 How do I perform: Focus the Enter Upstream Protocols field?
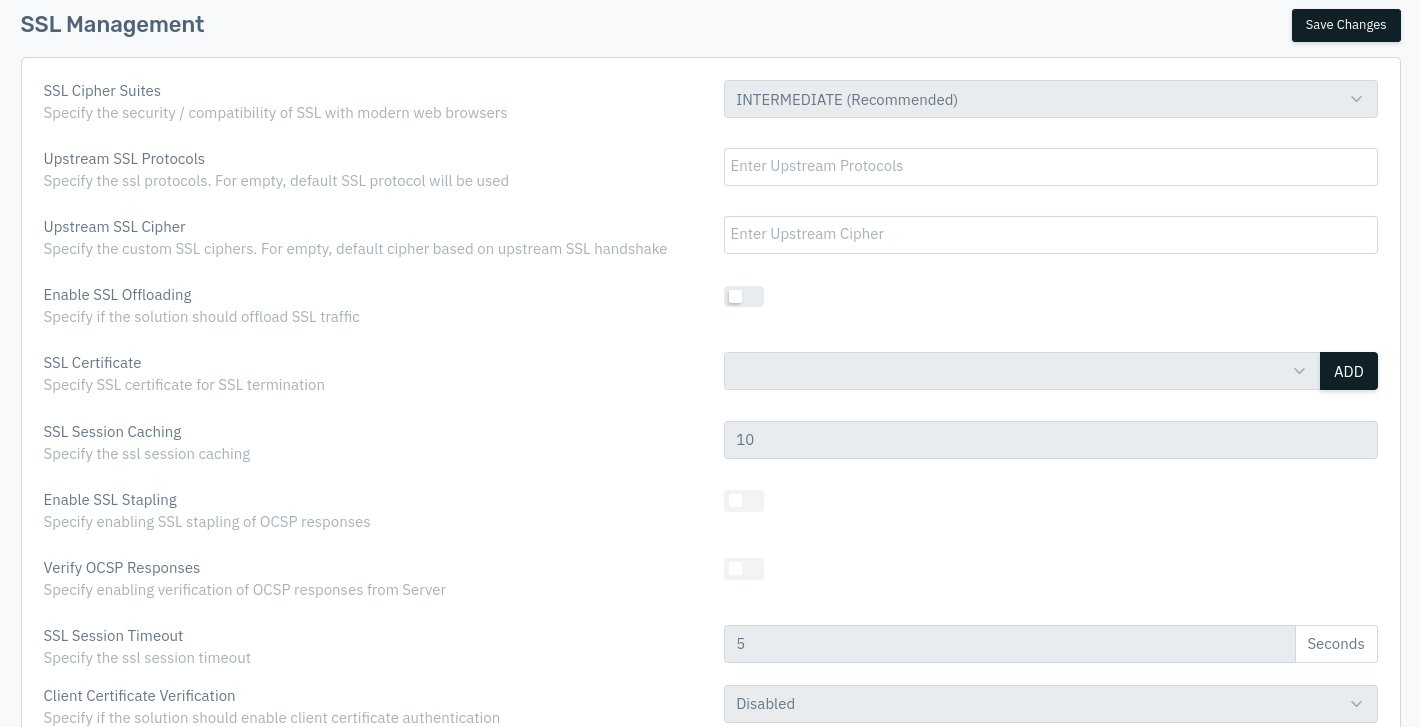(x=1050, y=167)
